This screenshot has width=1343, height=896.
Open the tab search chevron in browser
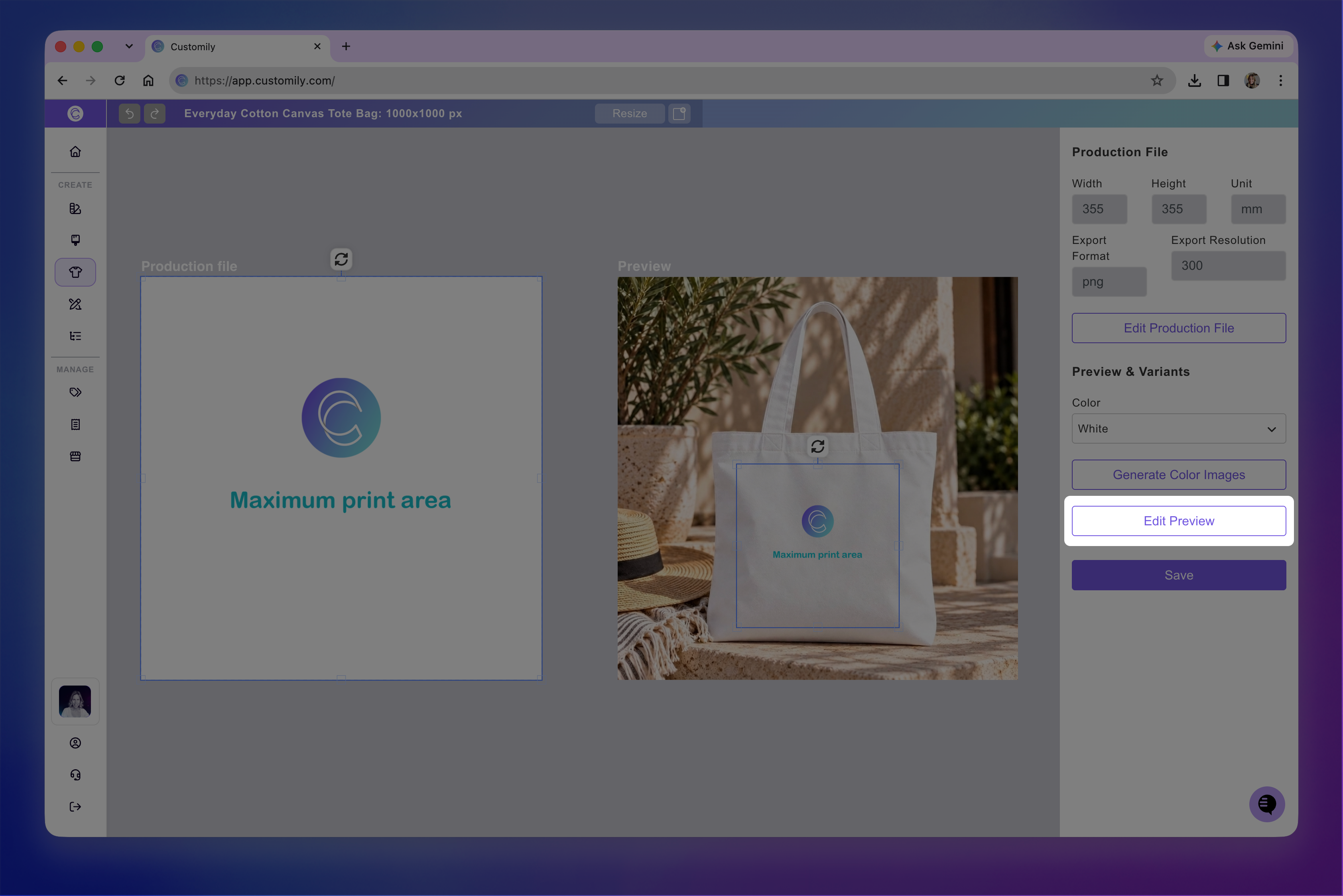[129, 46]
